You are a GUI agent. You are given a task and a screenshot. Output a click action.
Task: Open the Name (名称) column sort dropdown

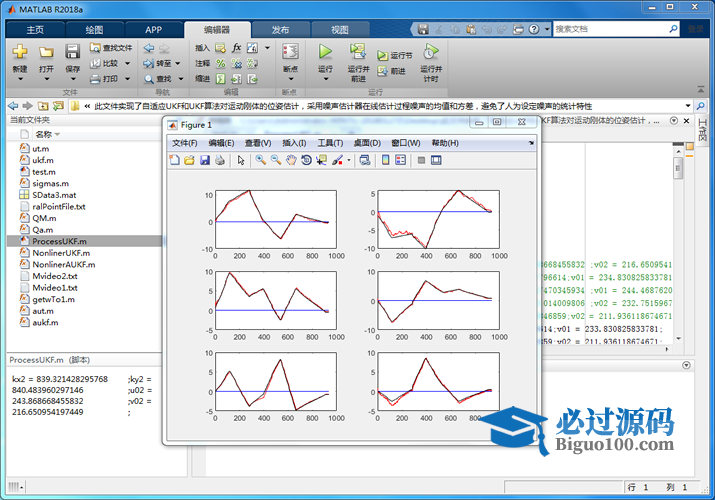click(57, 134)
